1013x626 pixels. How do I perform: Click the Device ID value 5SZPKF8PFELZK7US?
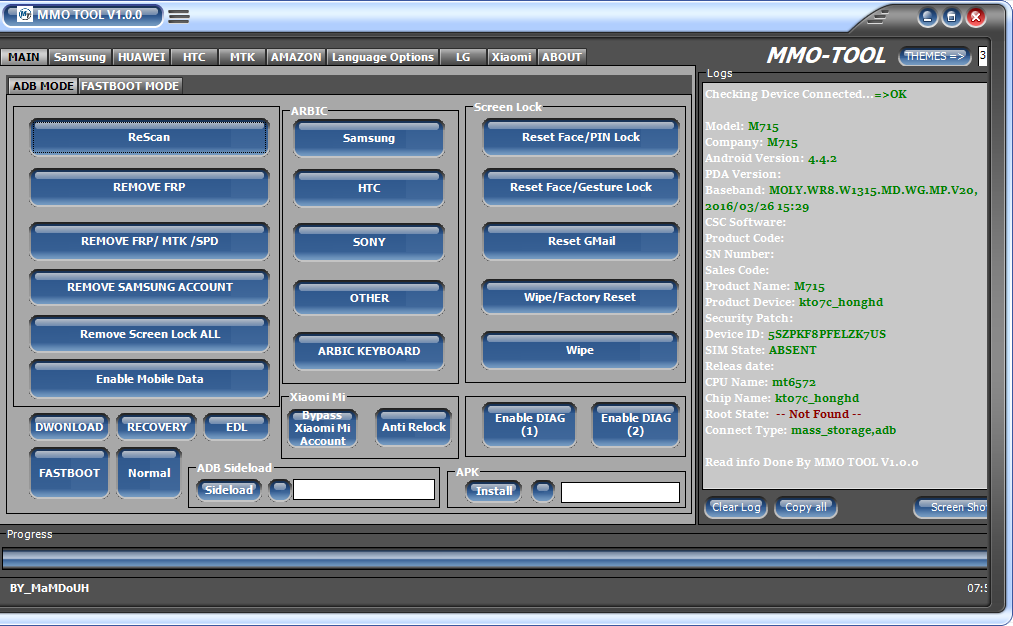click(826, 334)
